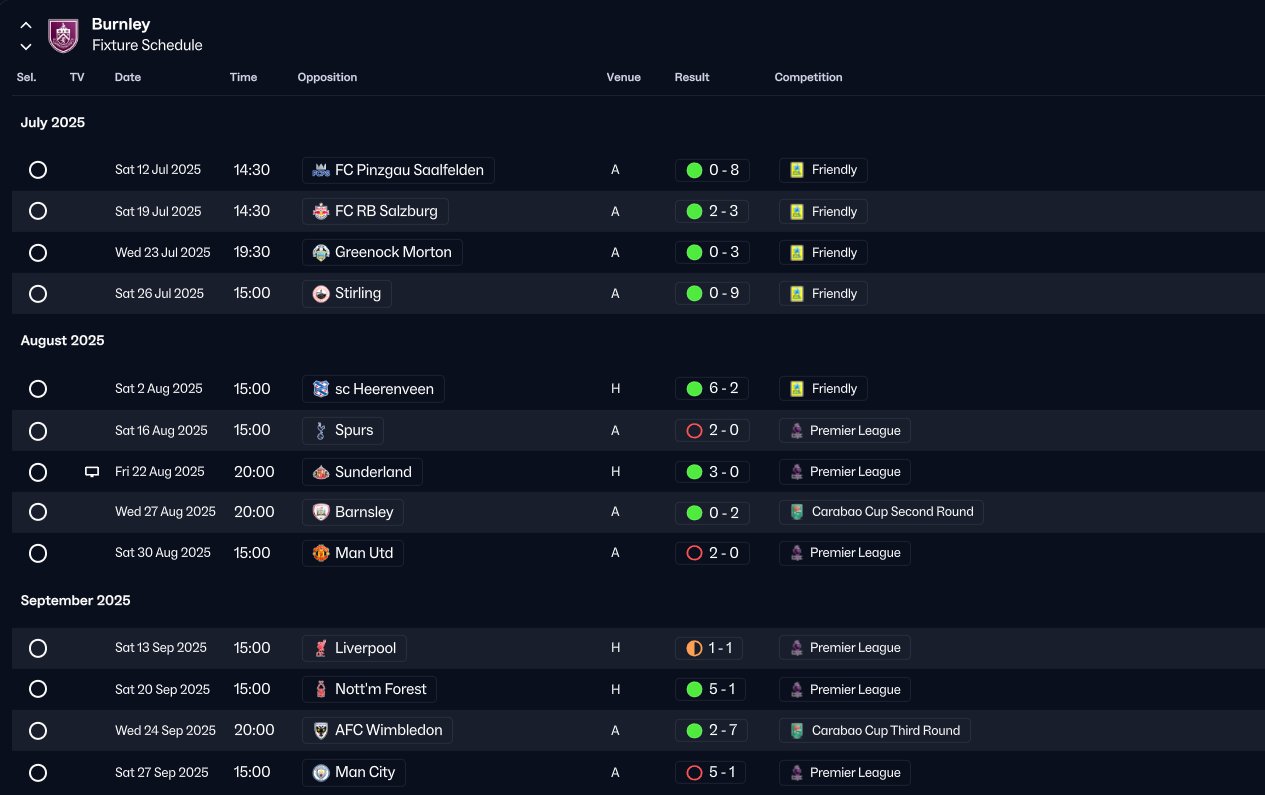Click the Man Utd crest icon
Viewport: 1265px width, 795px height.
(x=321, y=553)
